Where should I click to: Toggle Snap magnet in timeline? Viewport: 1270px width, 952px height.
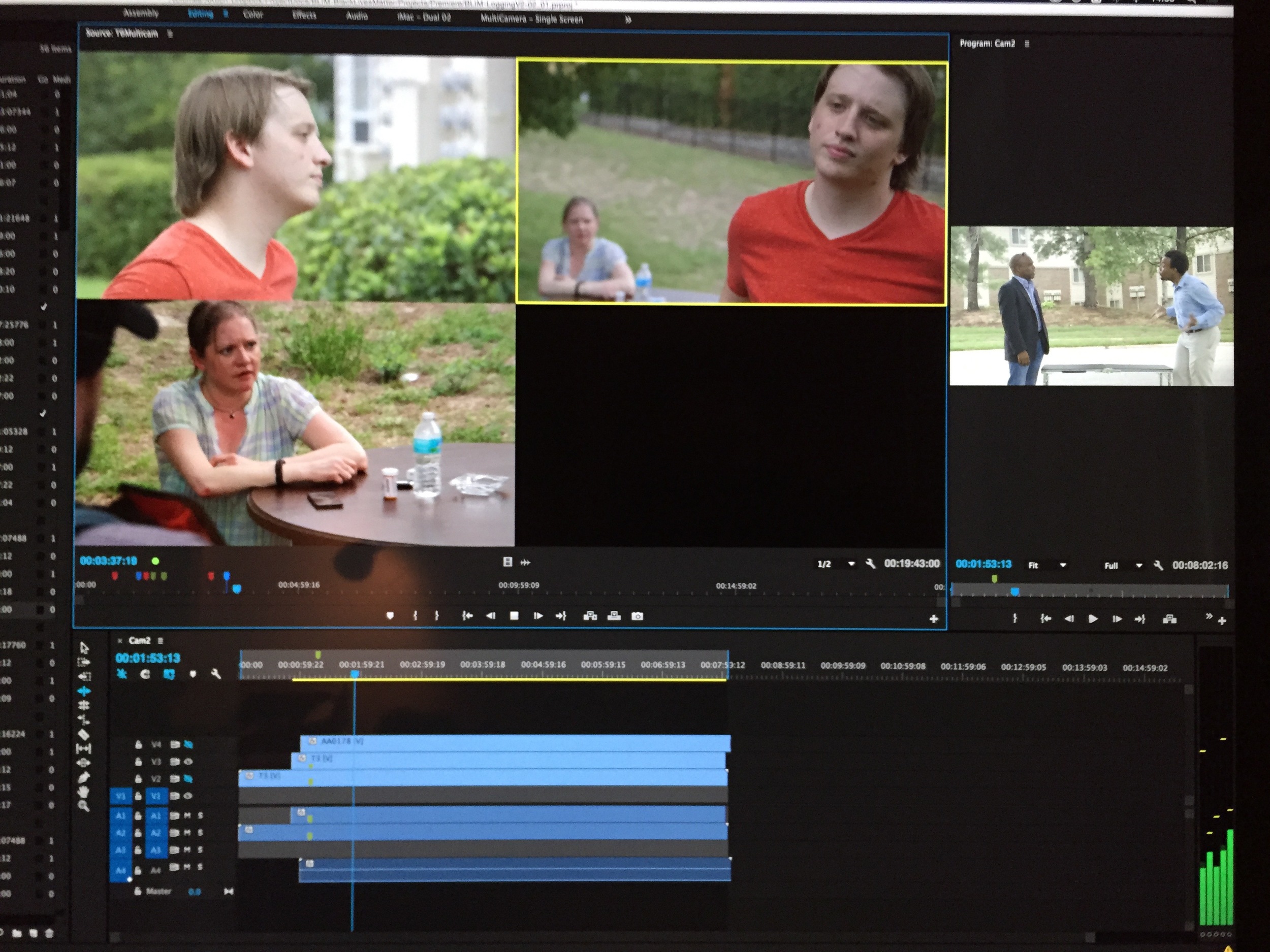(145, 674)
